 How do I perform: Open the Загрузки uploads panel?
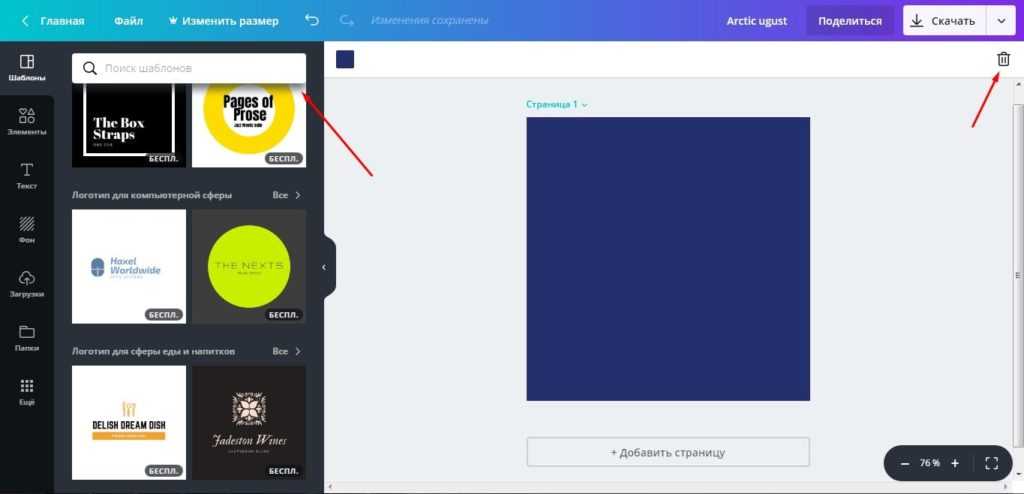[x=27, y=284]
